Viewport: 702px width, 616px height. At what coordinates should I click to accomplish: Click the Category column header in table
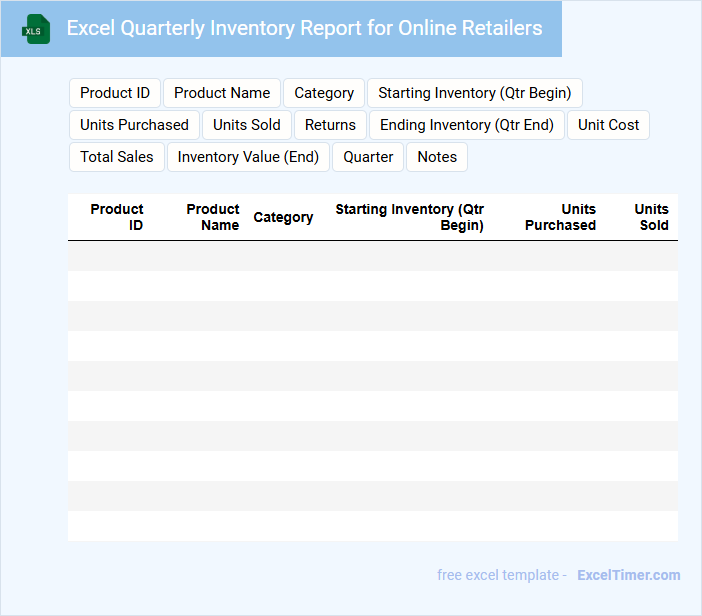tap(283, 217)
